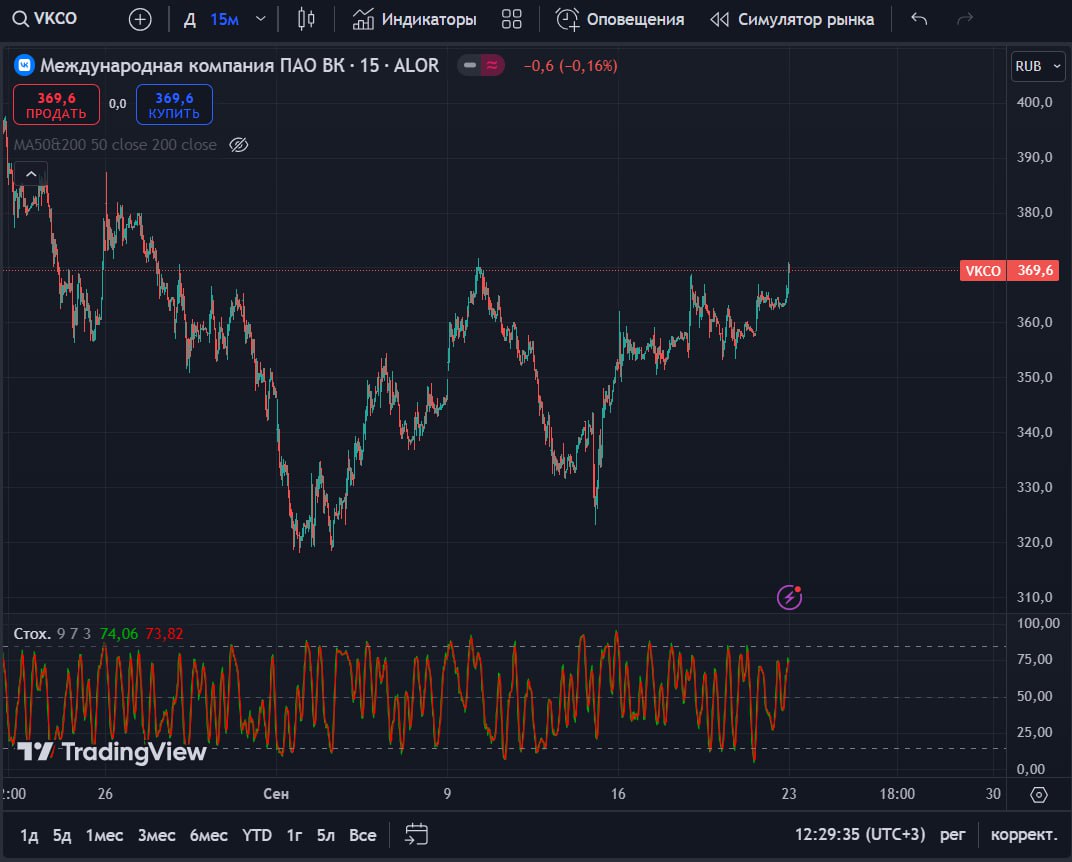Click the price change -0,6 (-0,16%) text
1072x862 pixels.
(x=570, y=66)
